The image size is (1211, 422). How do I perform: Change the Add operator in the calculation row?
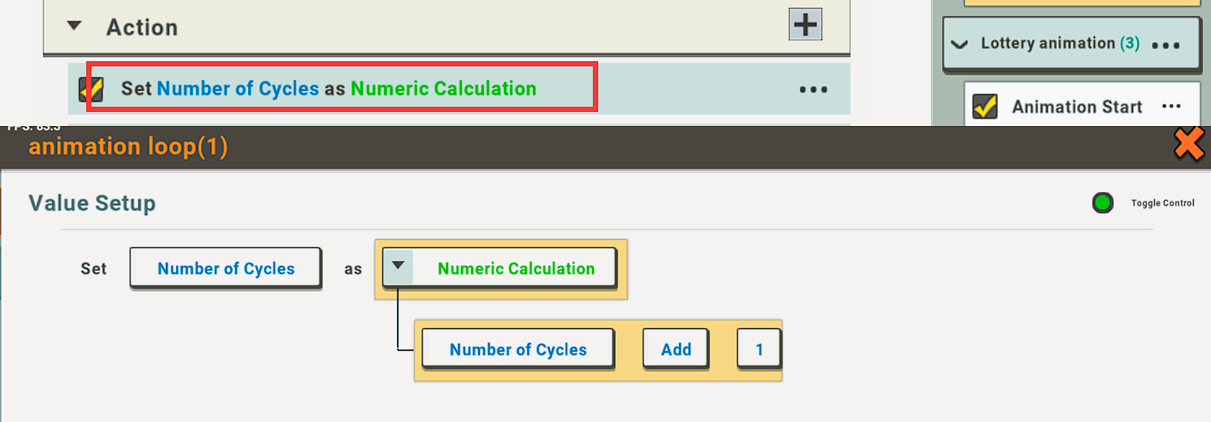click(676, 350)
